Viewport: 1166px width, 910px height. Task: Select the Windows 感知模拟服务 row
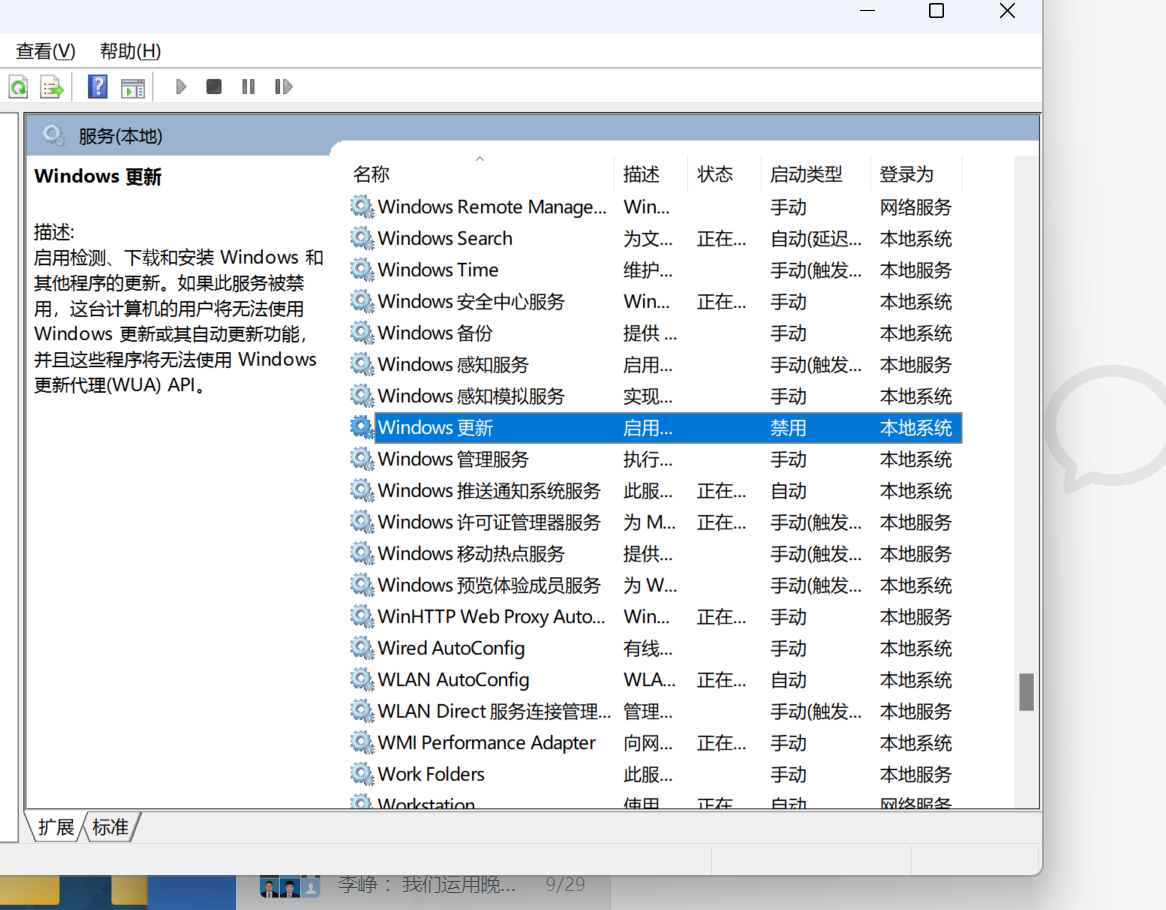654,396
